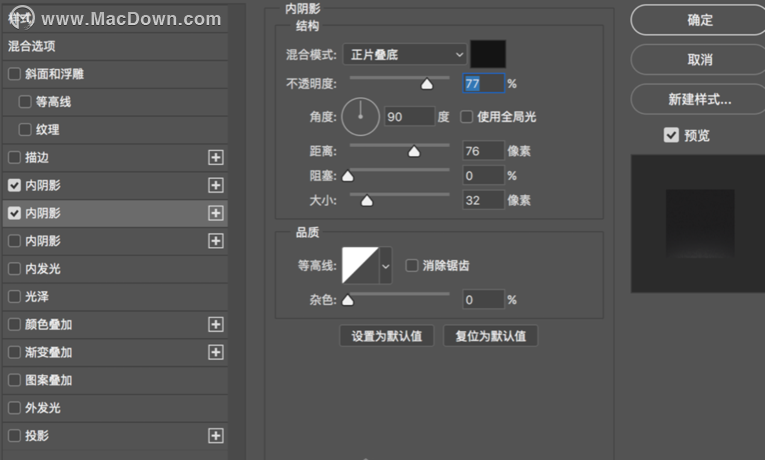Click the 距离 value field 76
This screenshot has height=460, width=765.
coord(483,151)
